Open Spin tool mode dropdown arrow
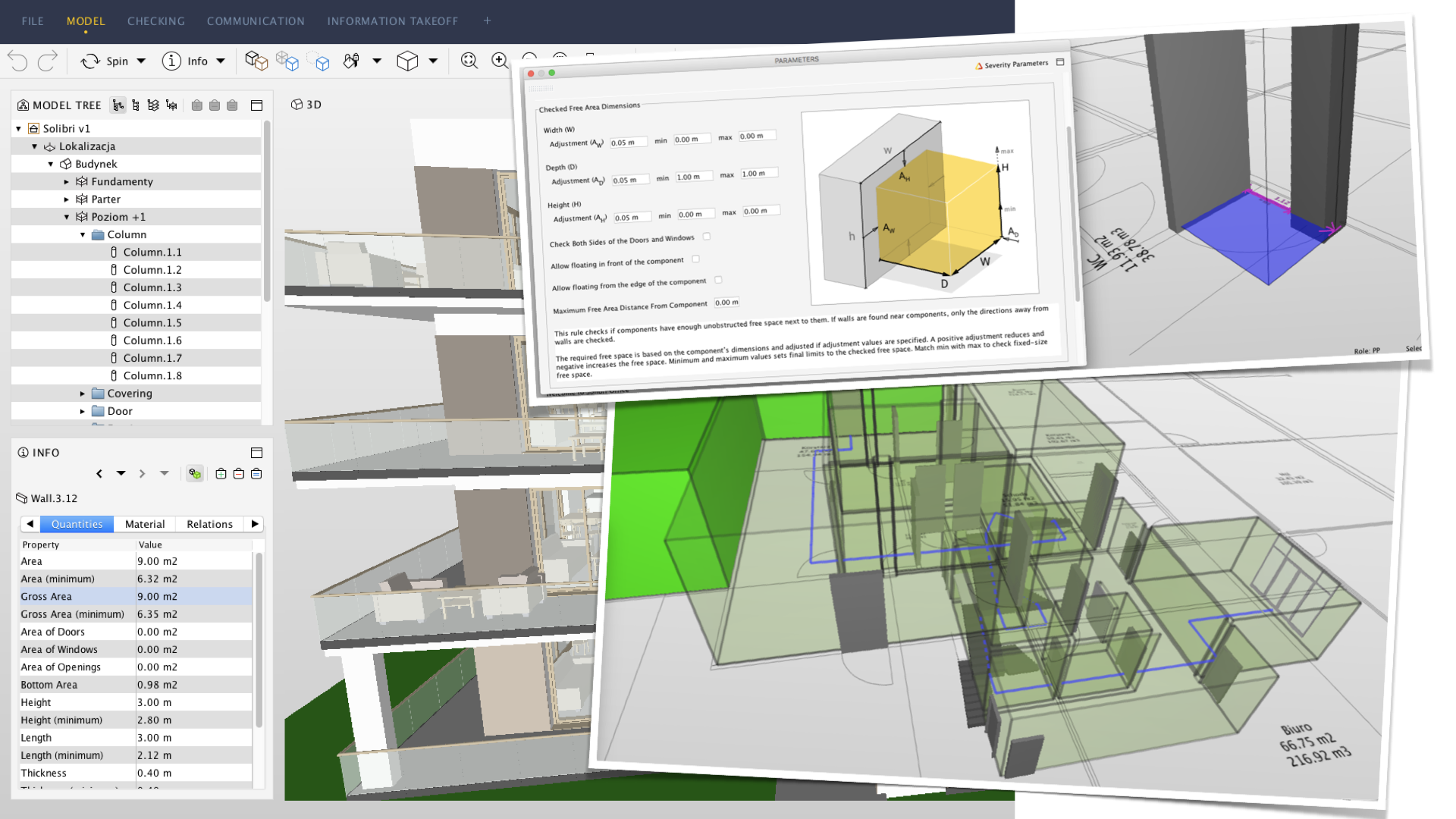Viewport: 1456px width, 819px height. (141, 61)
